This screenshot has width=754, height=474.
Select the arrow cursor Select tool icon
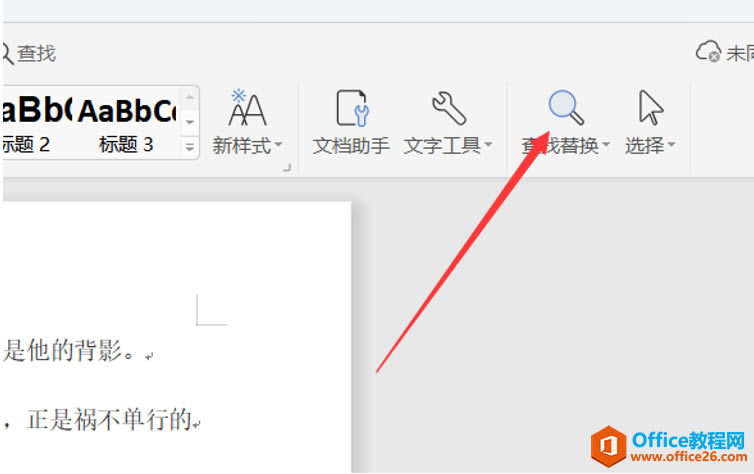coord(651,108)
